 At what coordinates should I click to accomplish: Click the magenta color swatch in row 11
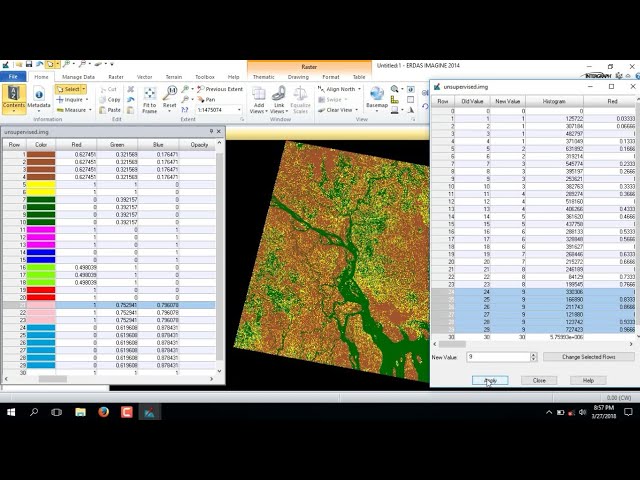coord(41,230)
